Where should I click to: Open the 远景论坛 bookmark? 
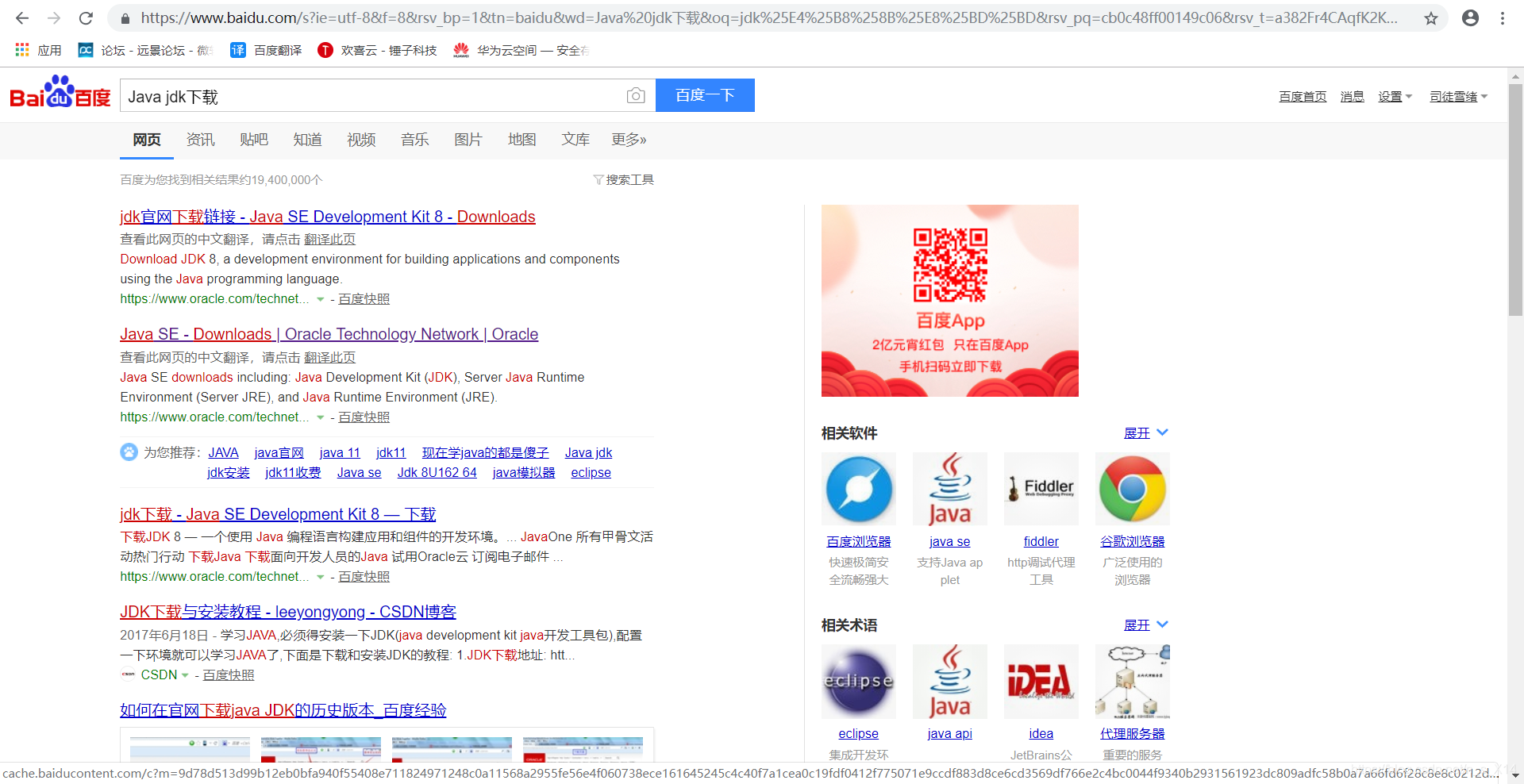(144, 50)
